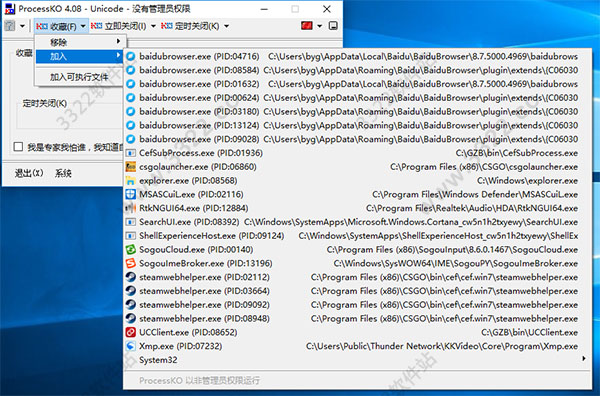Click baidubrowser.exe PID:03180 icon
The height and width of the screenshot is (396, 600).
pos(131,111)
